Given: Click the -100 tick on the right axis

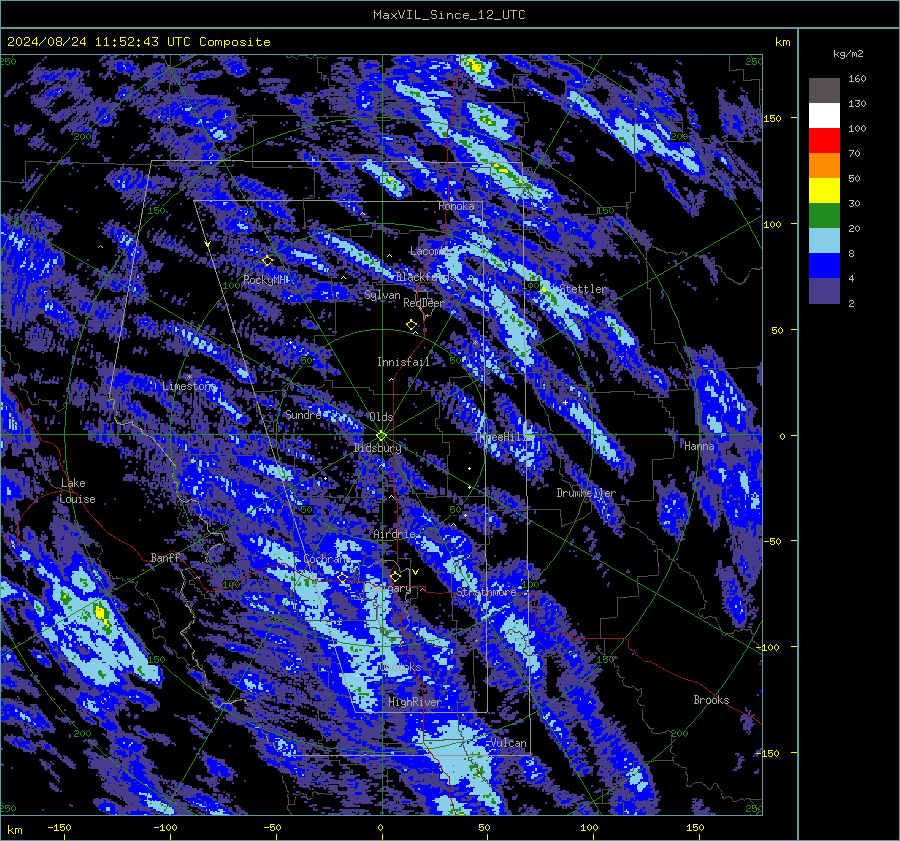Looking at the screenshot, I should (x=768, y=647).
